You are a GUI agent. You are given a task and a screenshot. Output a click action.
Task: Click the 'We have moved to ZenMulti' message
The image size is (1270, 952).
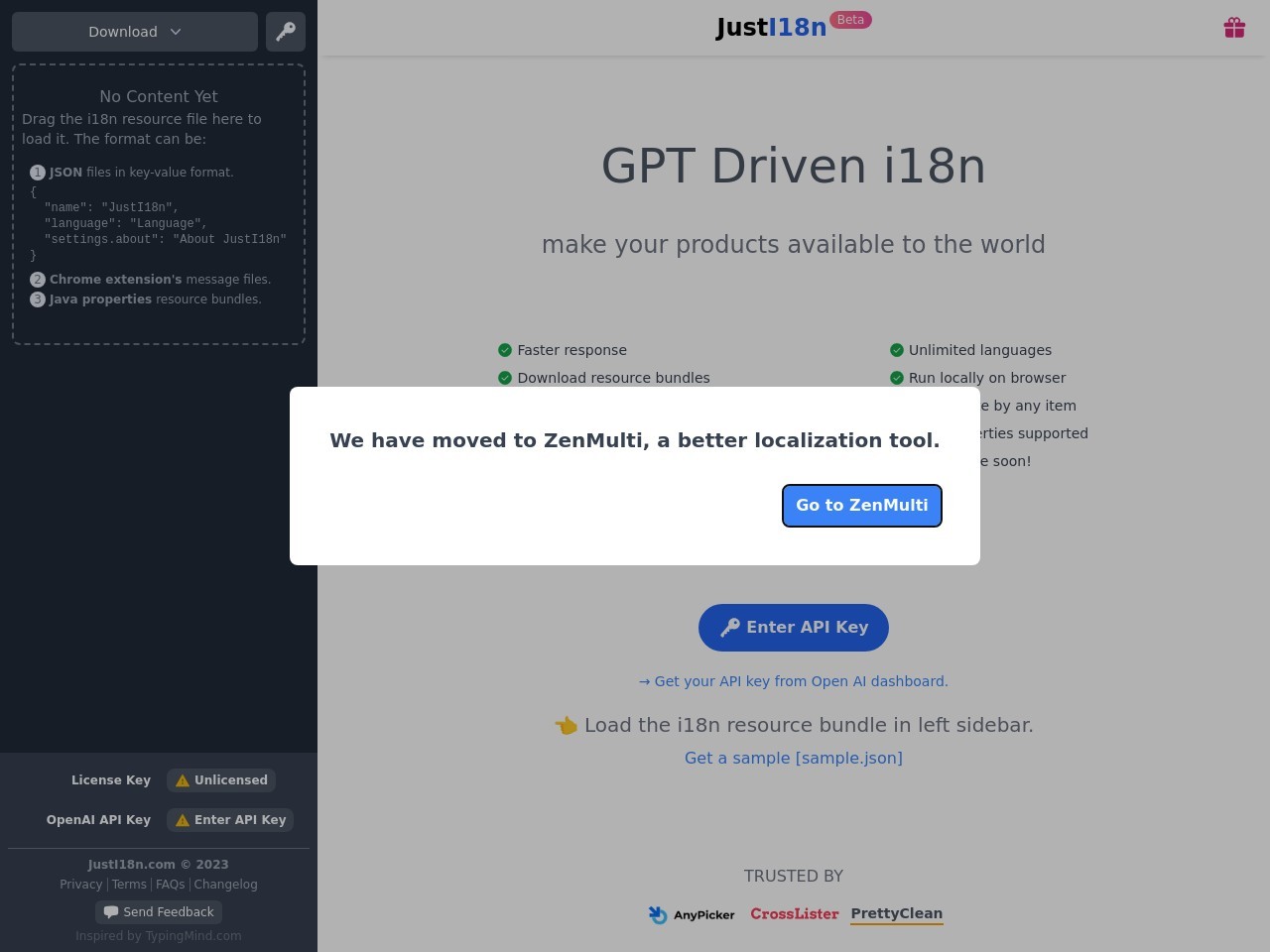point(635,440)
